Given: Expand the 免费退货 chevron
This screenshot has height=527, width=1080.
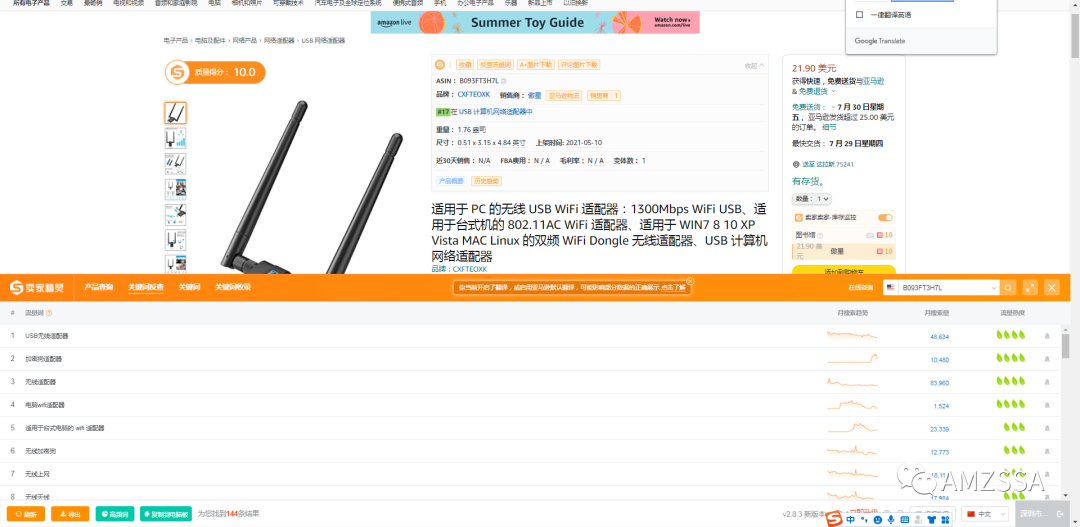Looking at the screenshot, I should tap(833, 91).
